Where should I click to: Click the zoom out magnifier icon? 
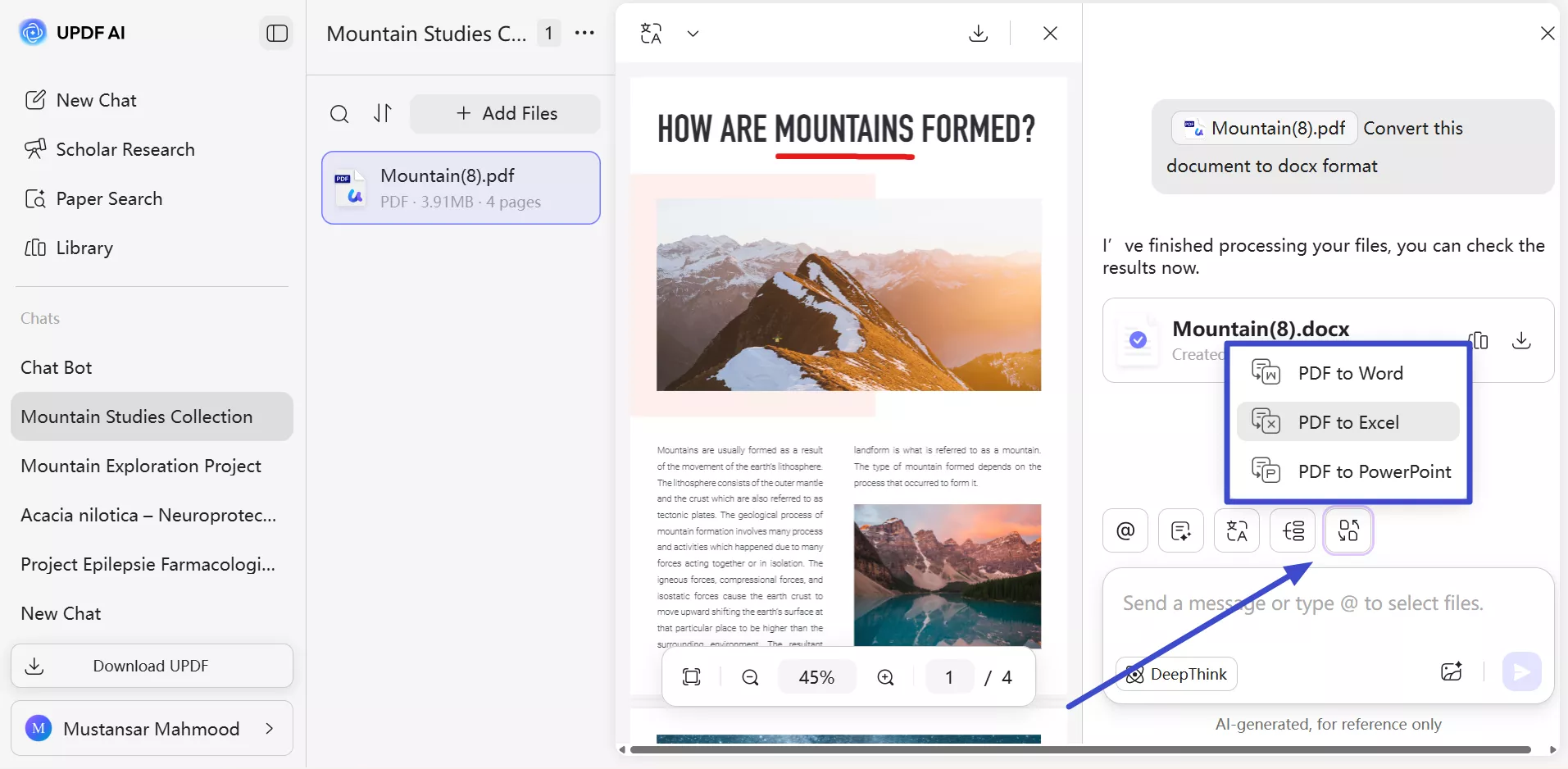click(750, 677)
